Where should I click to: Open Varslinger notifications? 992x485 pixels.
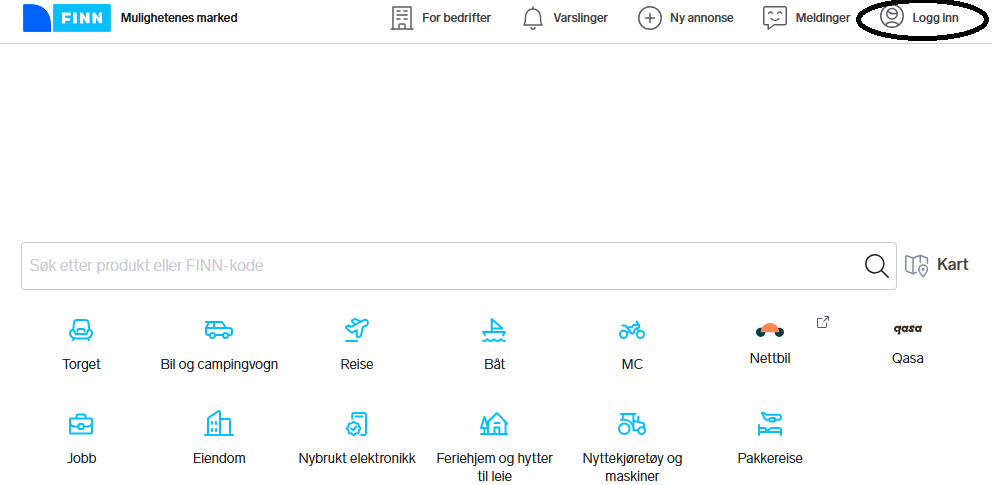[x=565, y=18]
